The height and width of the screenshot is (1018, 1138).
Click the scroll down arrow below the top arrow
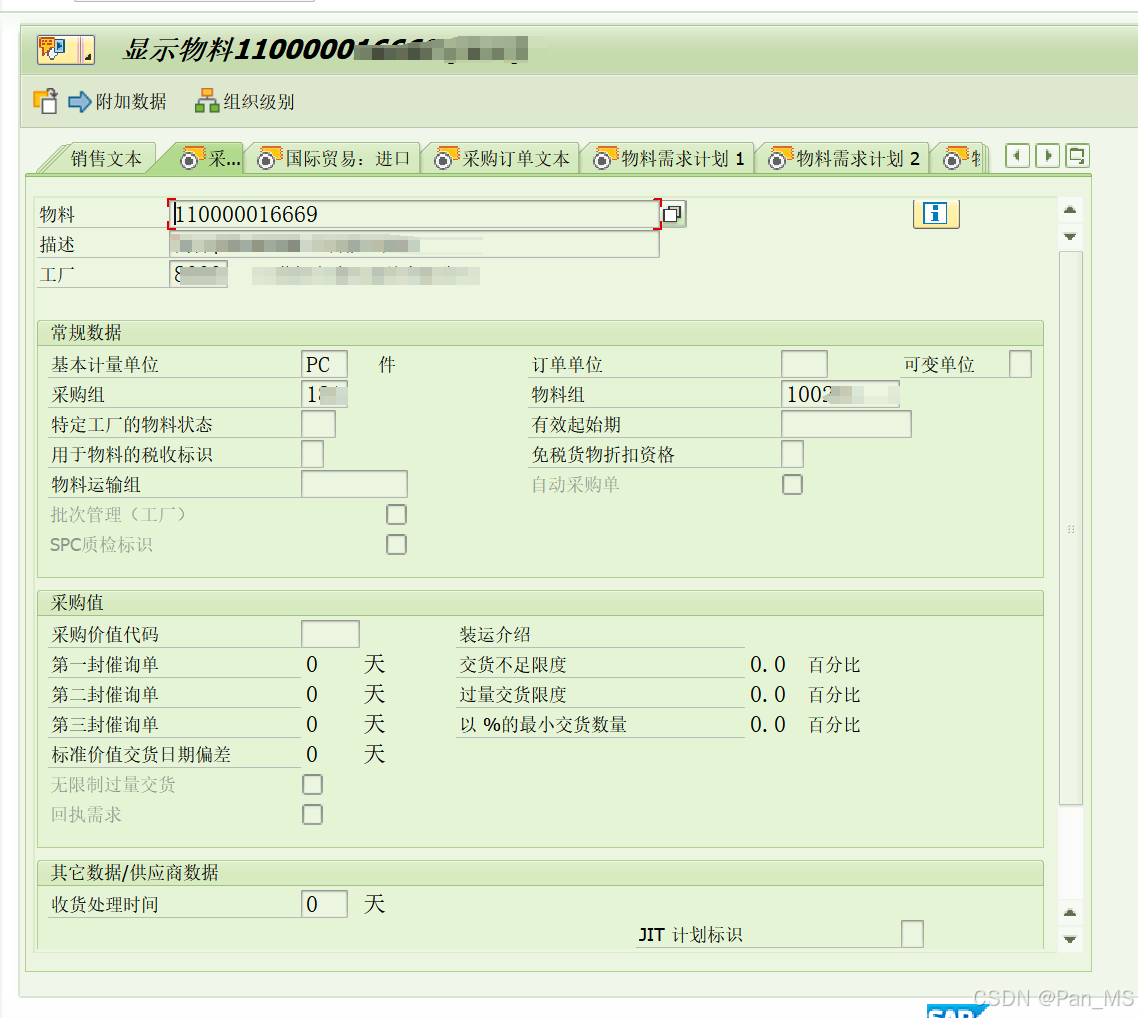(1070, 237)
